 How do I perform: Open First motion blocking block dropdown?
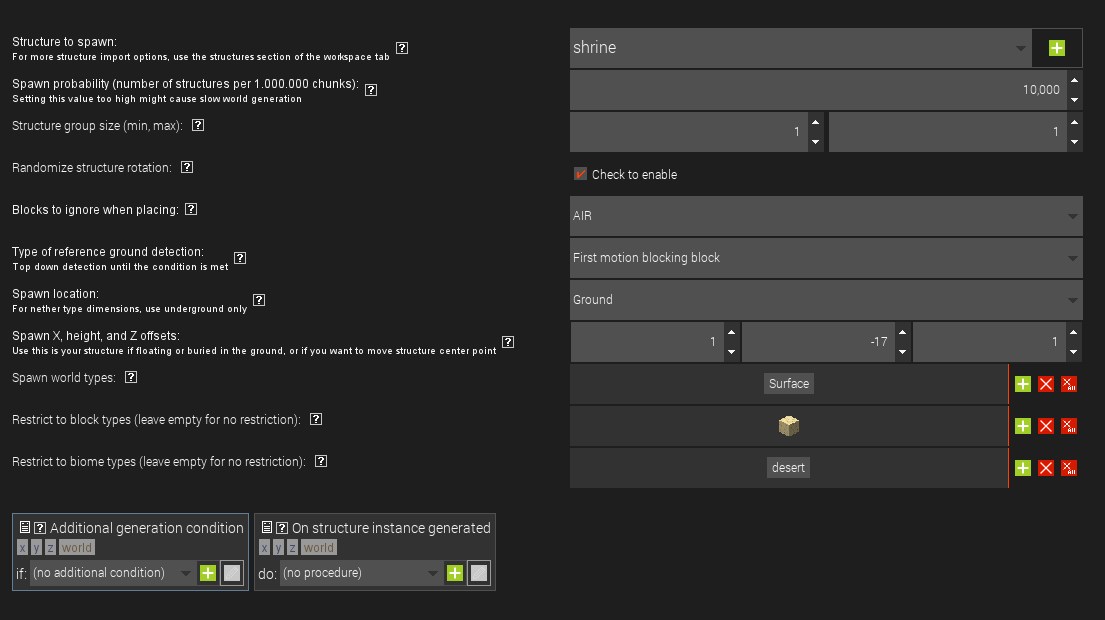[826, 258]
